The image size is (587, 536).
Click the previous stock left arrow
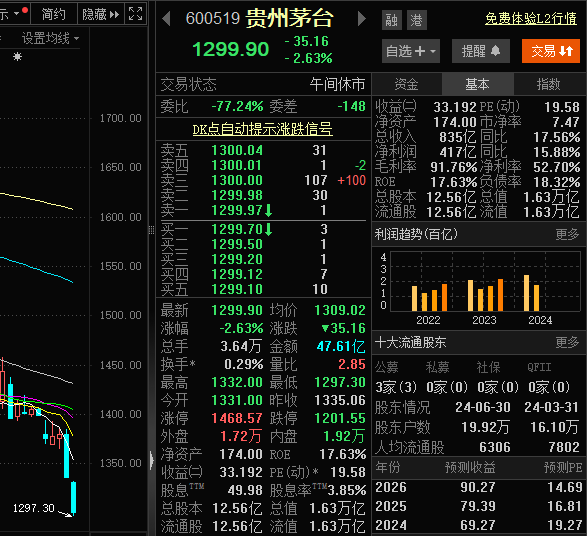coord(167,18)
